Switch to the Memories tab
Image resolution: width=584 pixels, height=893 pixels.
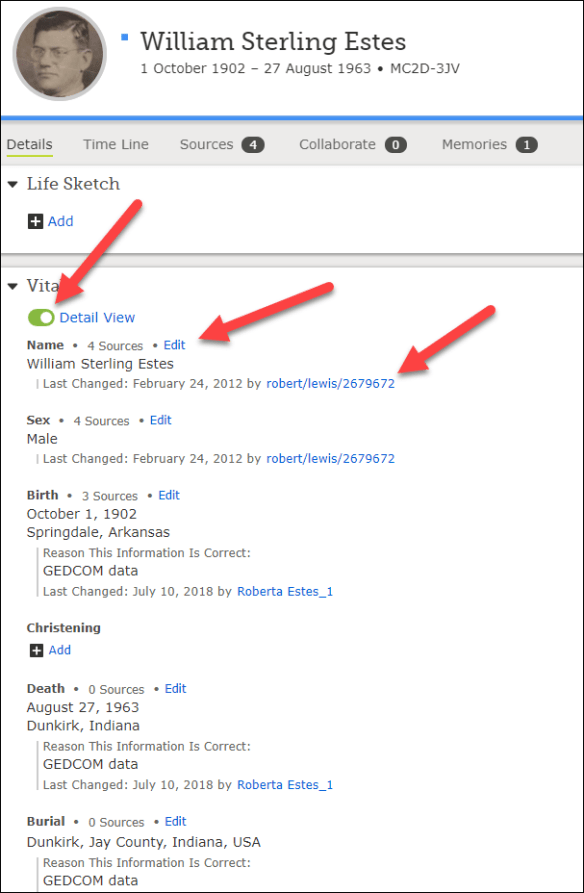click(x=489, y=145)
